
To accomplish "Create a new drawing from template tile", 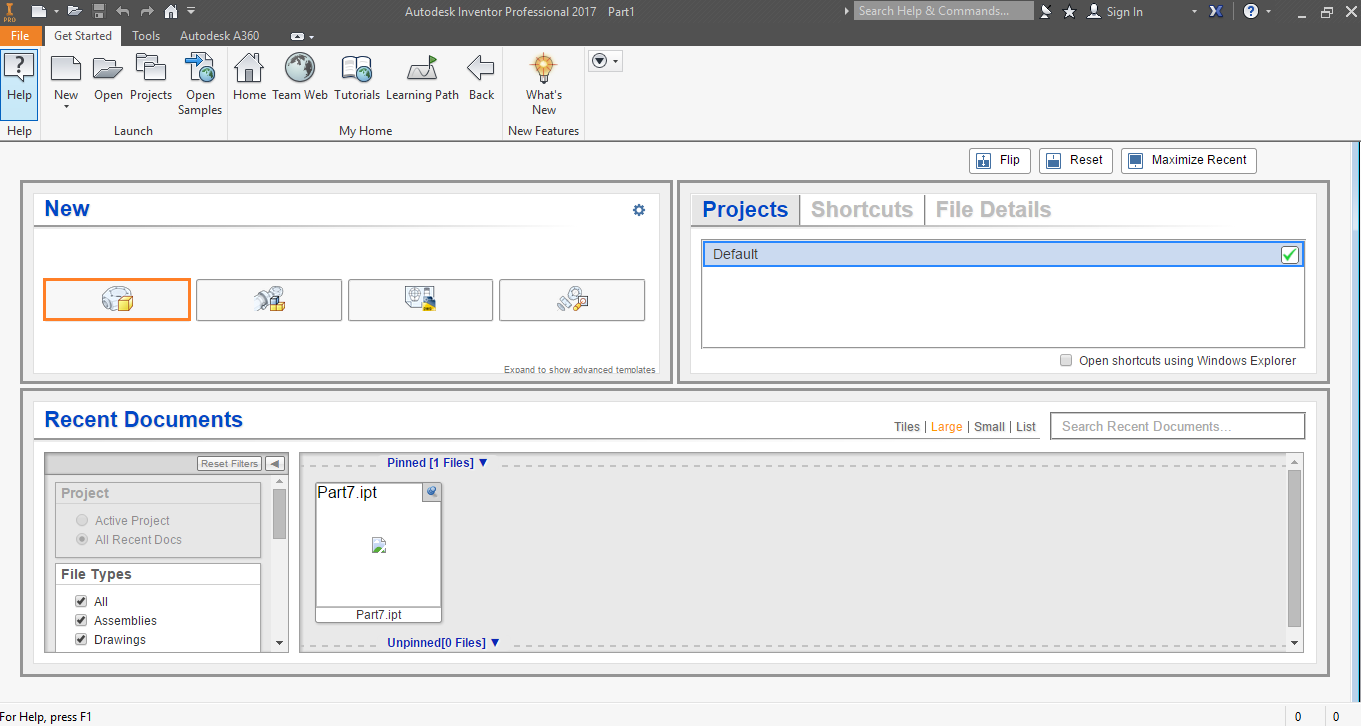I will point(420,300).
